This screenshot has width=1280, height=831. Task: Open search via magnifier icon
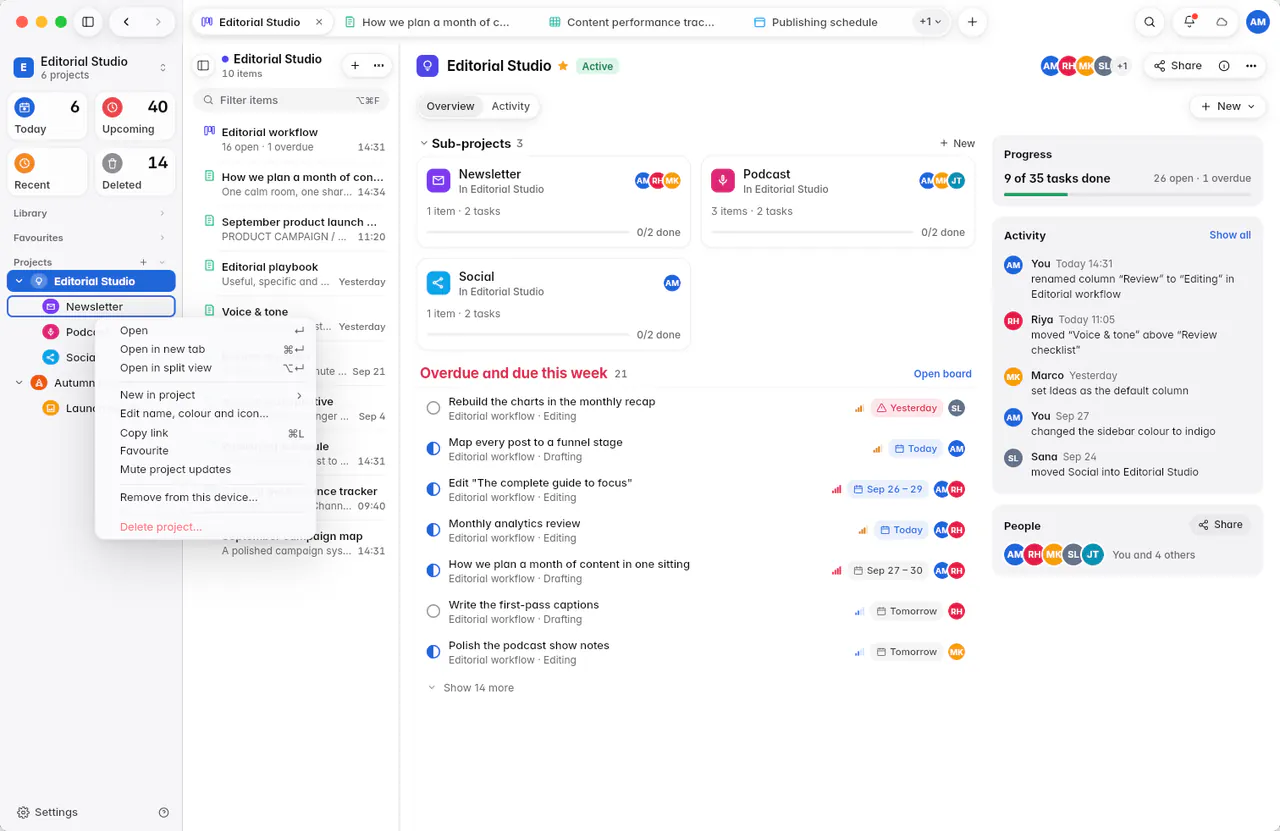1150,22
